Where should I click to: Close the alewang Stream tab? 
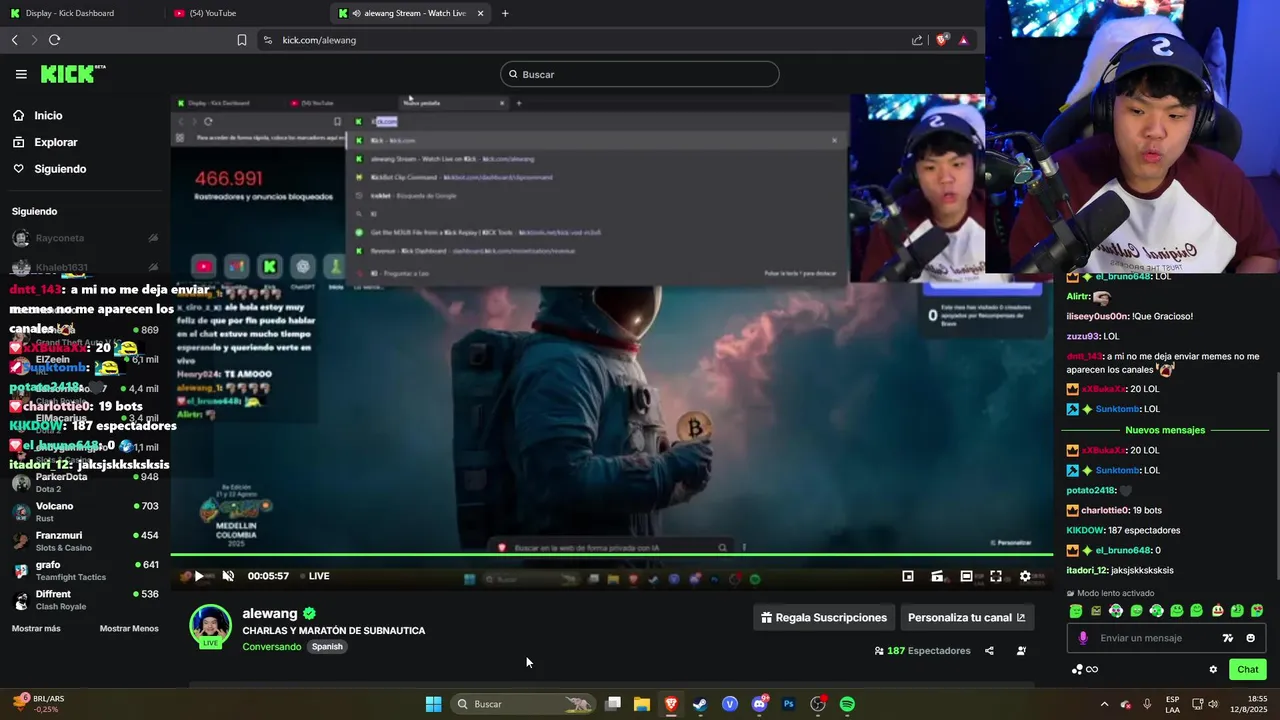pyautogui.click(x=480, y=13)
